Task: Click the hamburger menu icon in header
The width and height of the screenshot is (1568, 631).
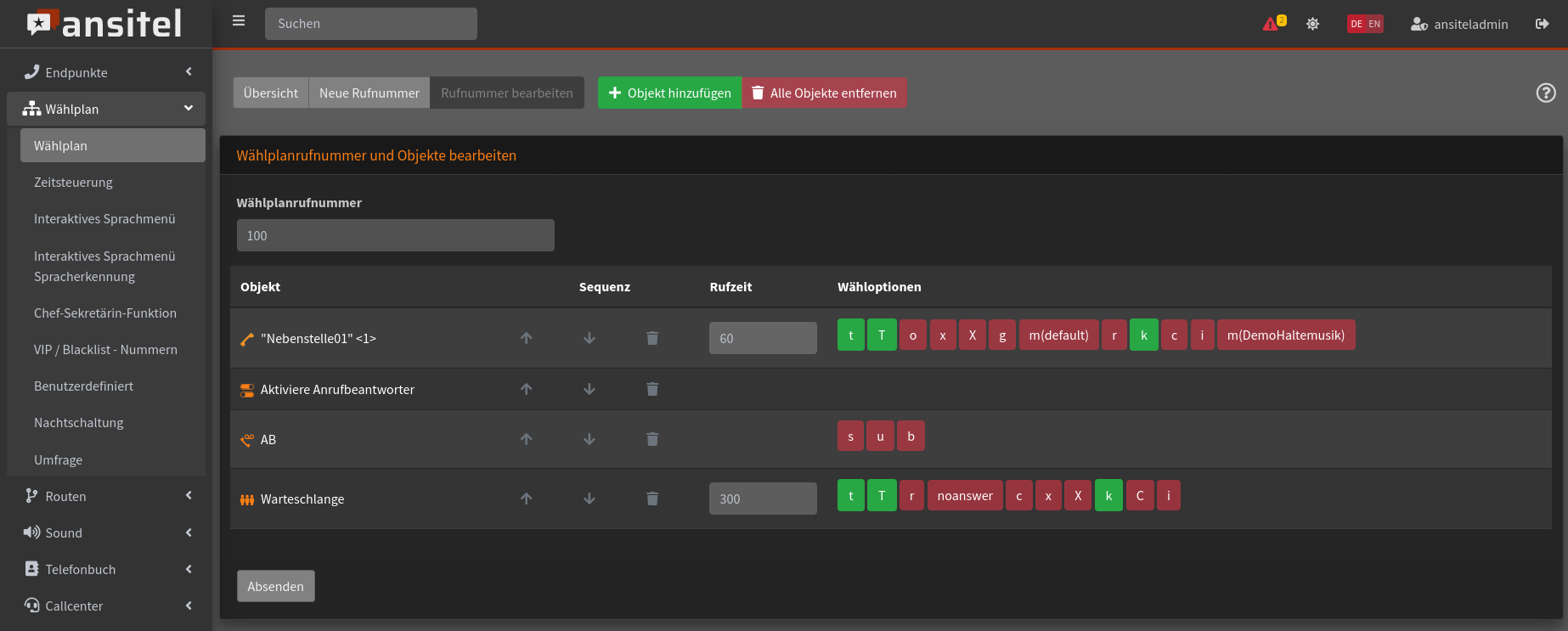Action: [239, 21]
